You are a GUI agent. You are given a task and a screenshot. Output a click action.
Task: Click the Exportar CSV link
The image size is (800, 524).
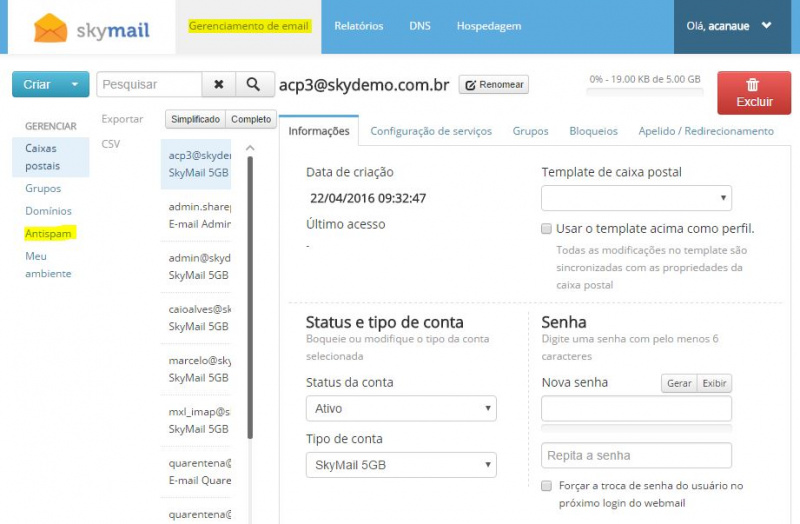point(122,131)
